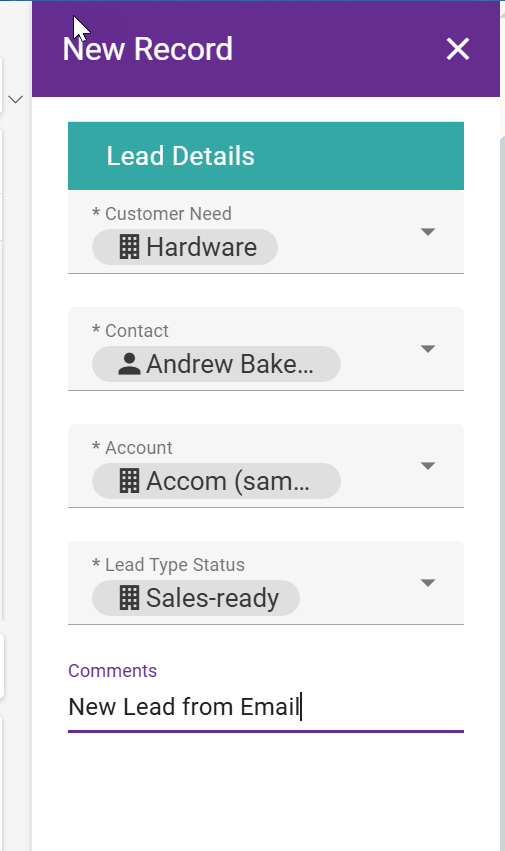Viewport: 505px width, 851px height.
Task: Select the Sales-ready status chip
Action: pyautogui.click(x=195, y=598)
